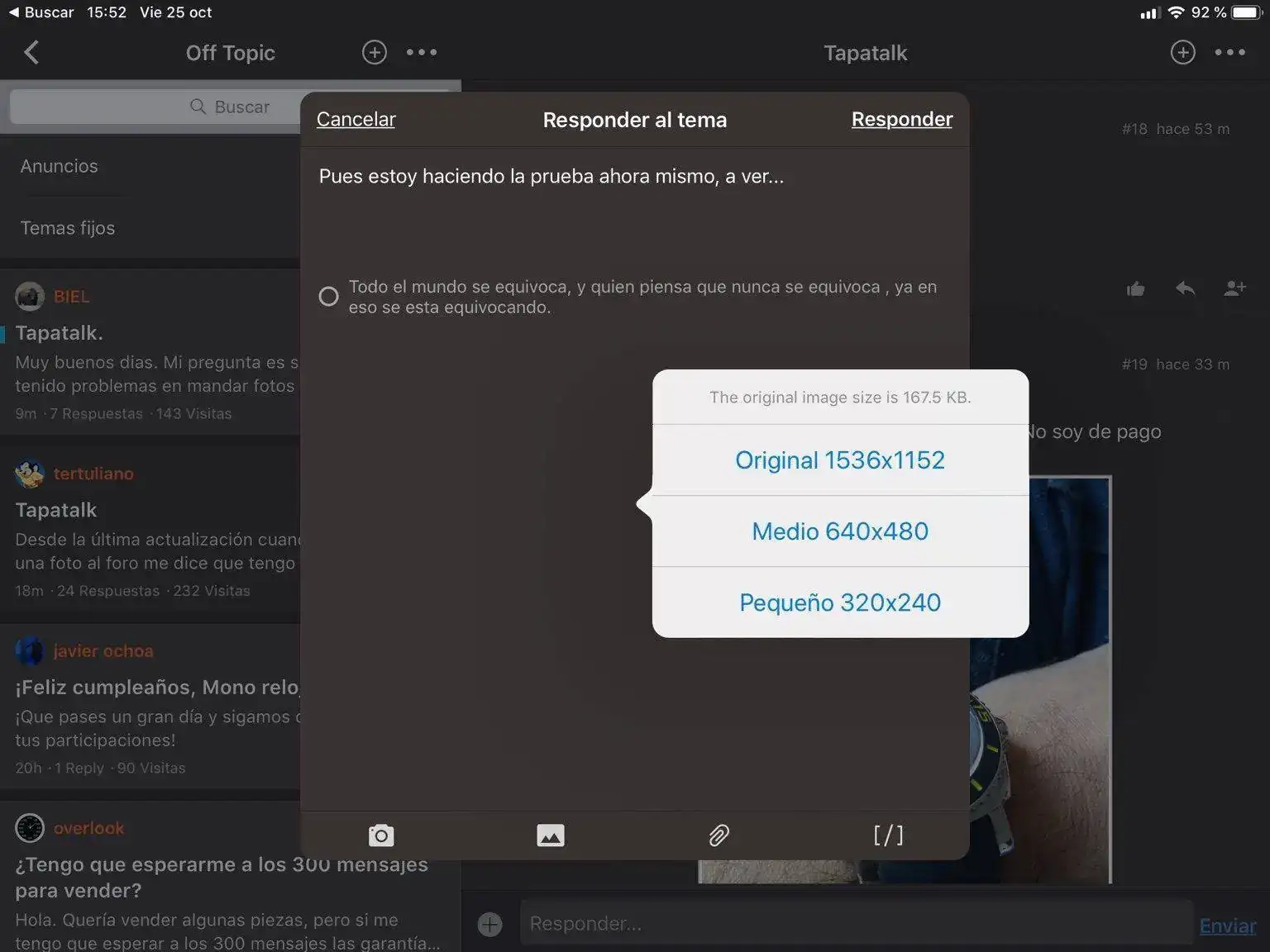Image resolution: width=1270 pixels, height=952 pixels.
Task: Tap the status bar clock 15:52
Action: point(107,12)
